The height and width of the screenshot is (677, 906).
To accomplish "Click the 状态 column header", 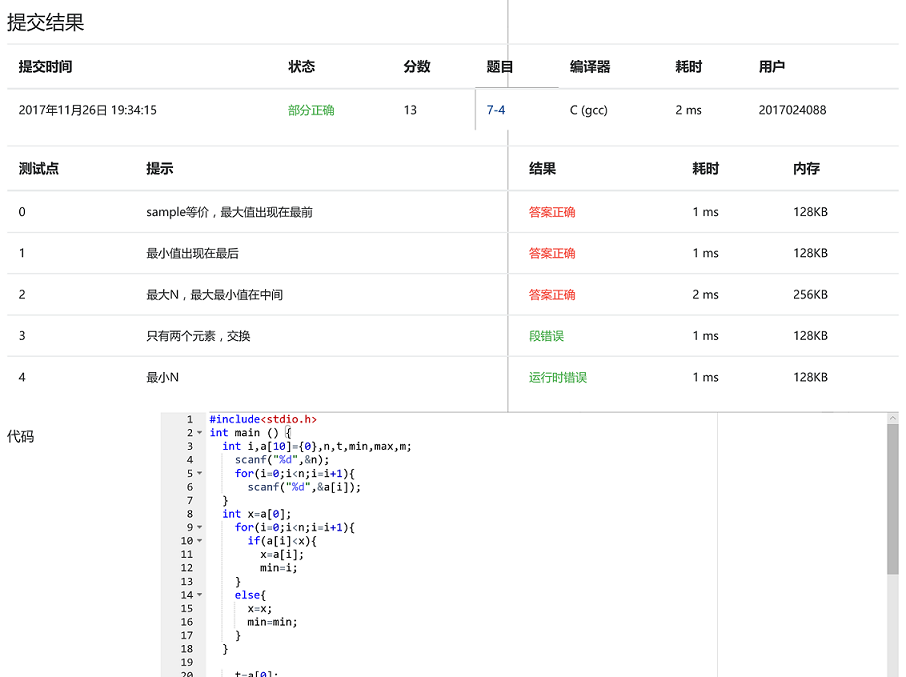I will click(301, 66).
